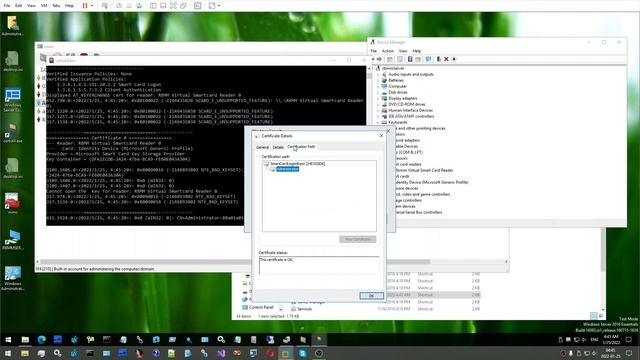Click the guest Start button
The width and height of the screenshot is (640, 360).
[8, 340]
